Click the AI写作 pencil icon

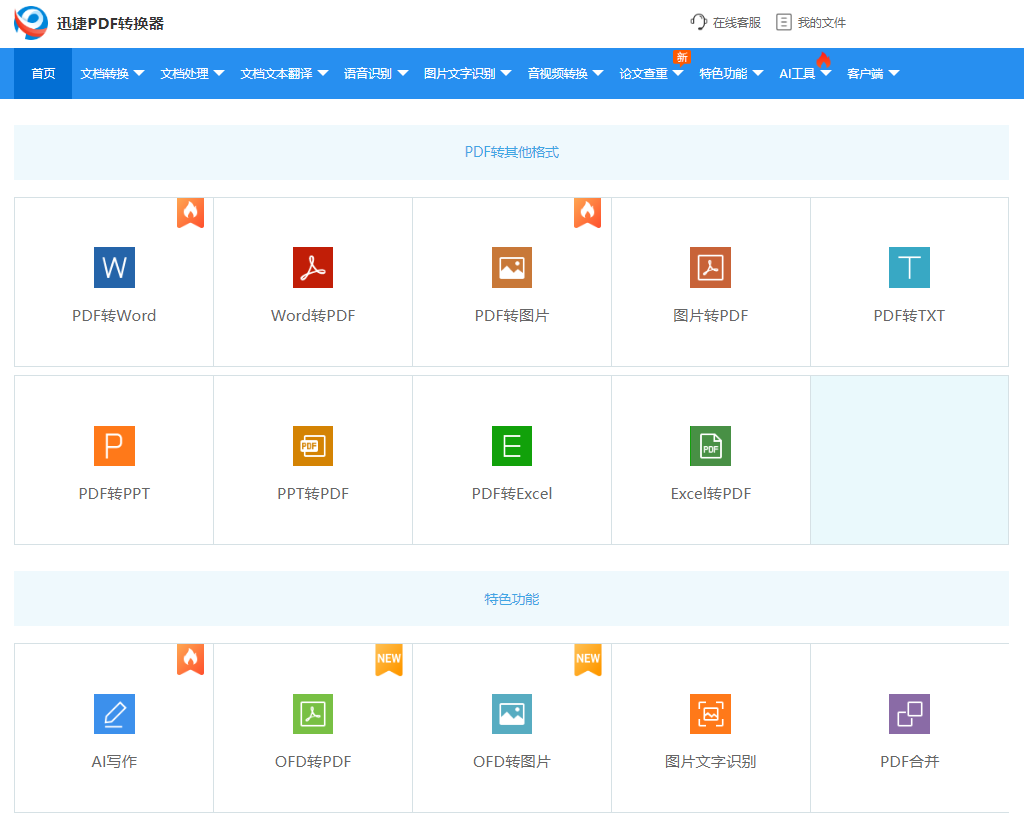point(114,714)
